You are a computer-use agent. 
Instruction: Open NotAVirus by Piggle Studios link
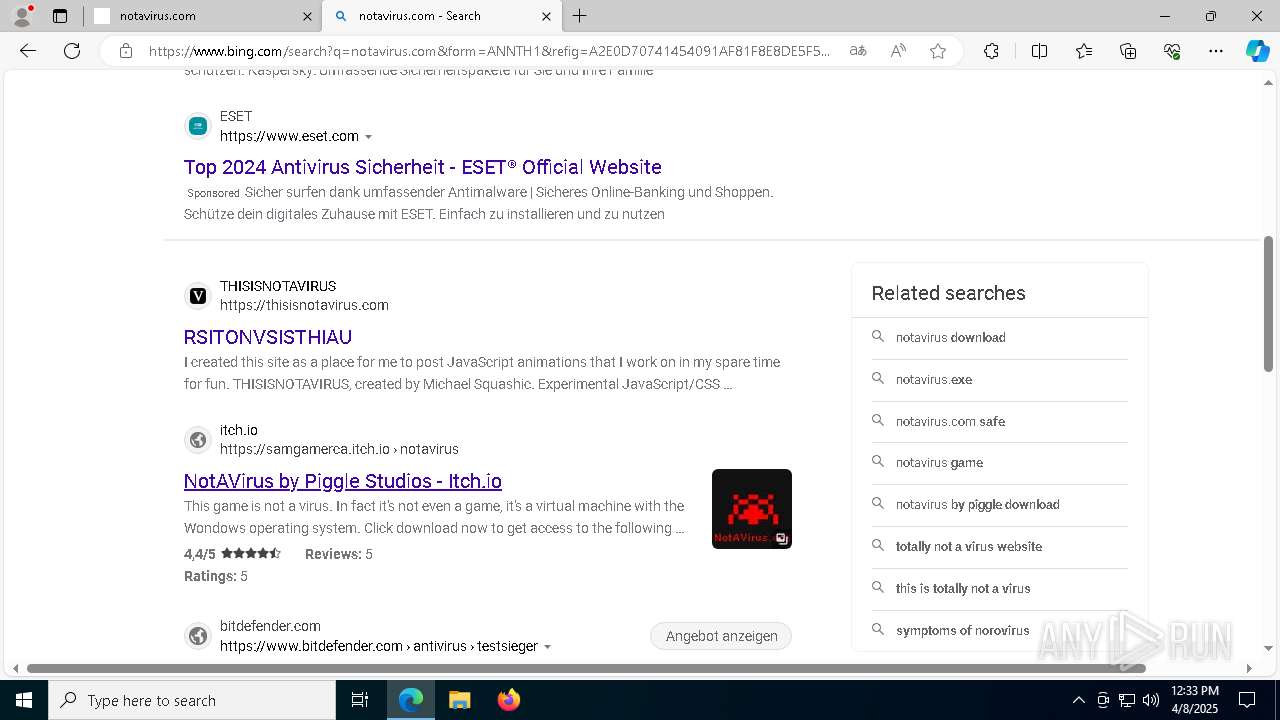[x=343, y=481]
